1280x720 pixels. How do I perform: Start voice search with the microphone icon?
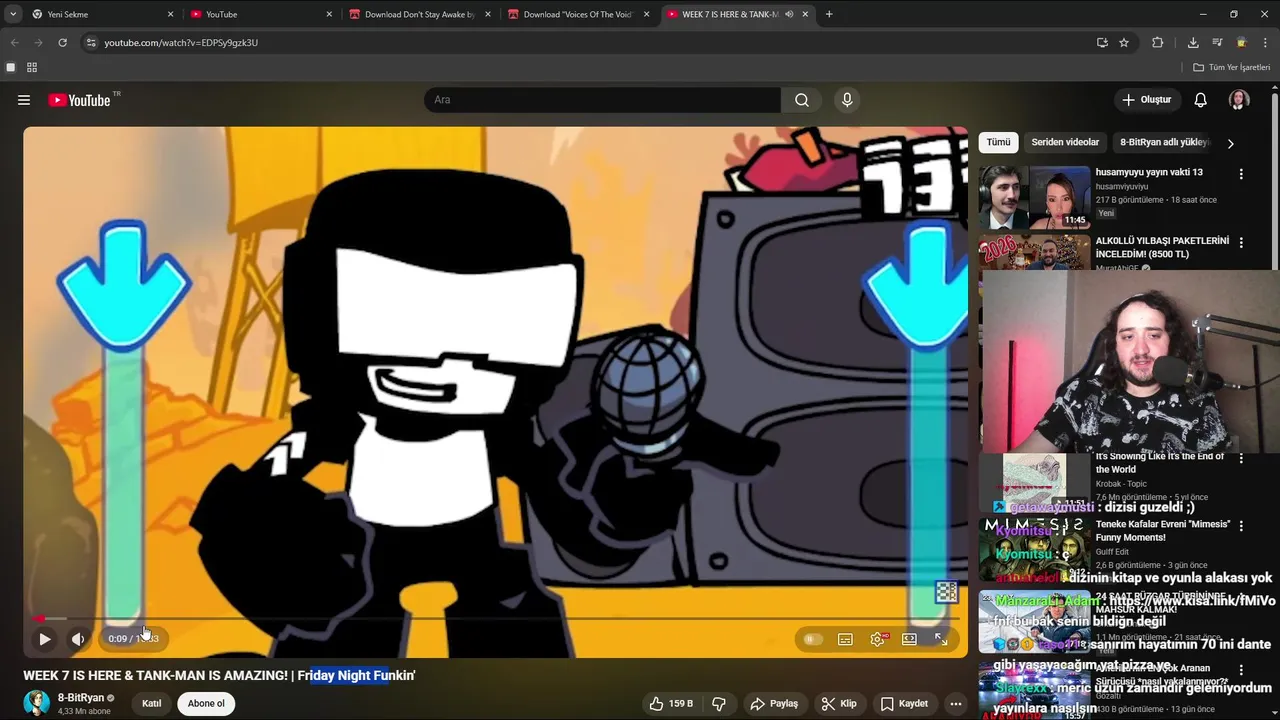click(x=847, y=100)
